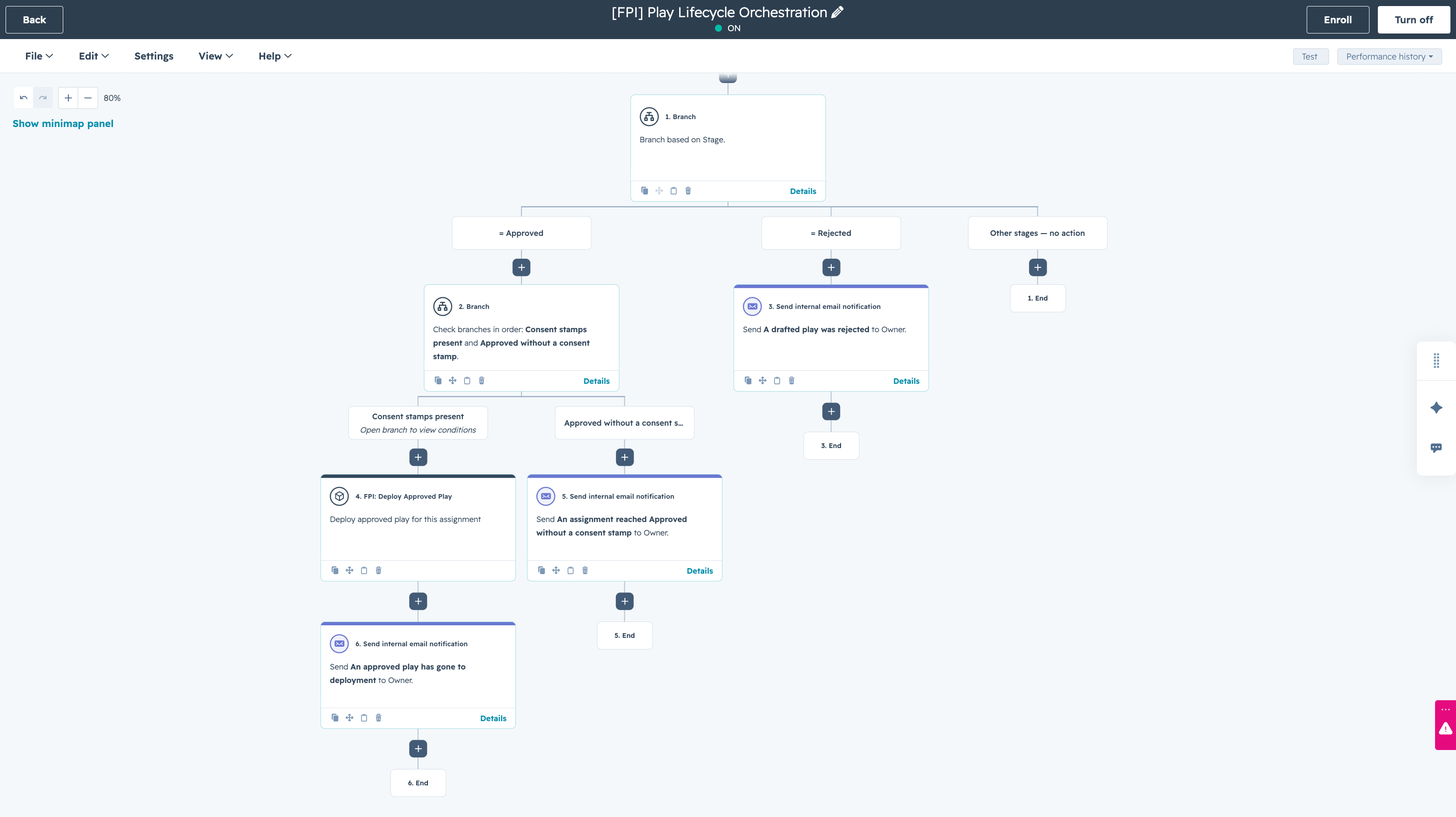The height and width of the screenshot is (817, 1456).
Task: Show minimap panel link
Action: [x=63, y=124]
